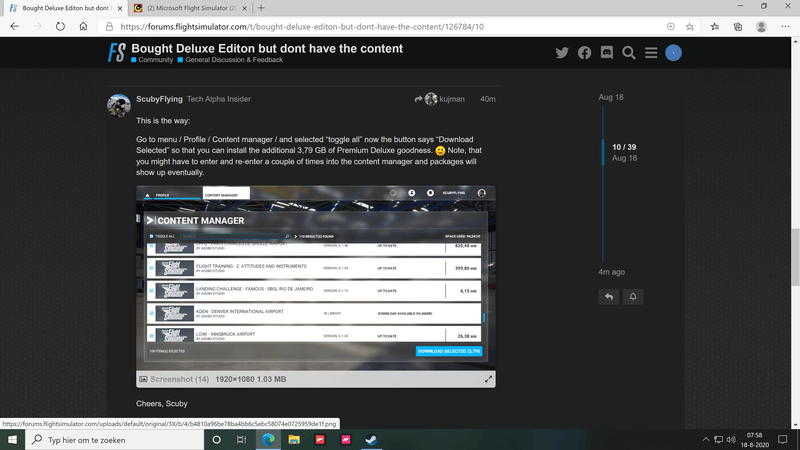Open the Content Manager screenshot image
The width and height of the screenshot is (800, 450).
pos(315,278)
